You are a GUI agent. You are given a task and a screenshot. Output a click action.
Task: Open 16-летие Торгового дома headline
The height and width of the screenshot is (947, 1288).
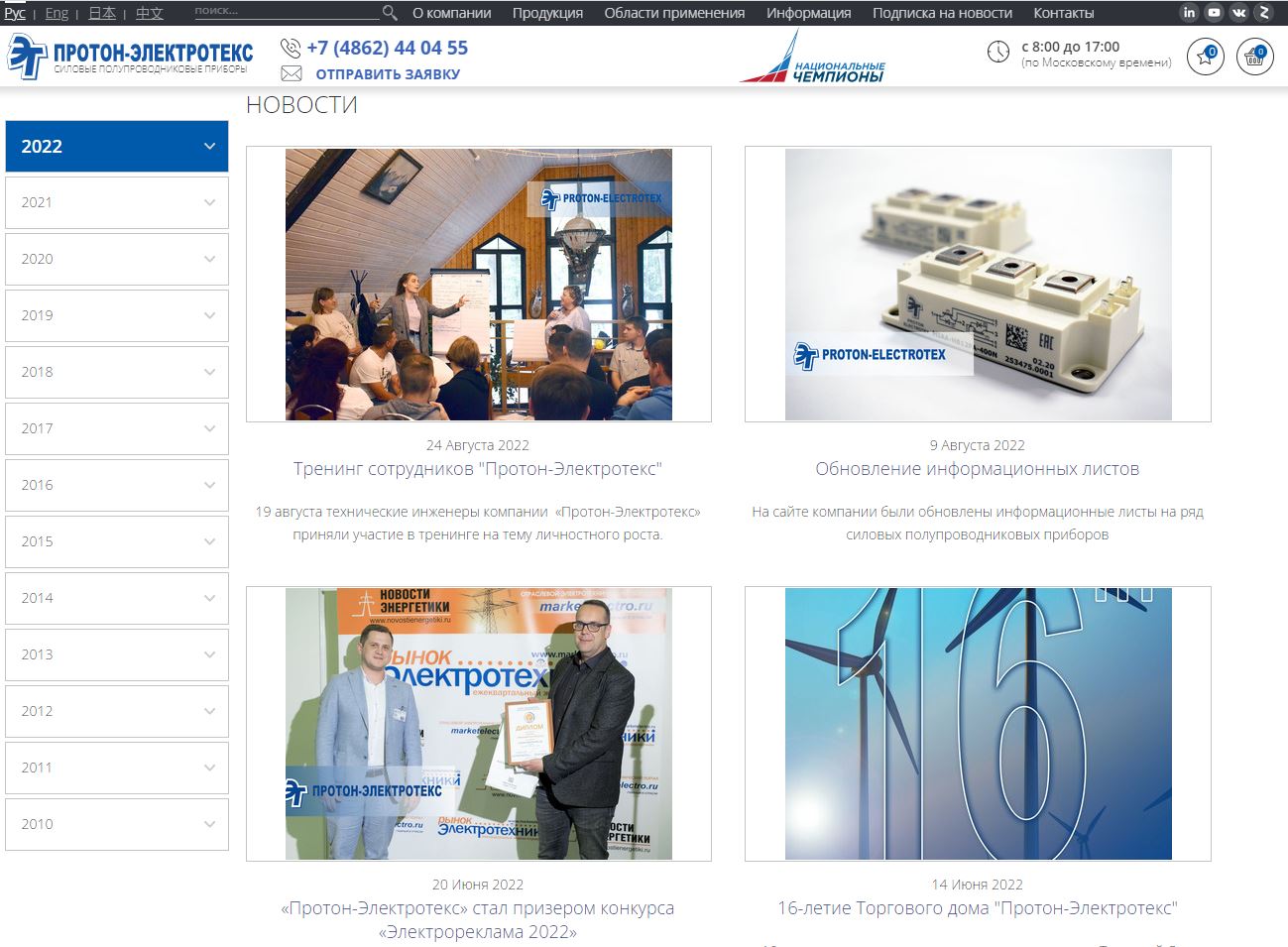click(978, 908)
